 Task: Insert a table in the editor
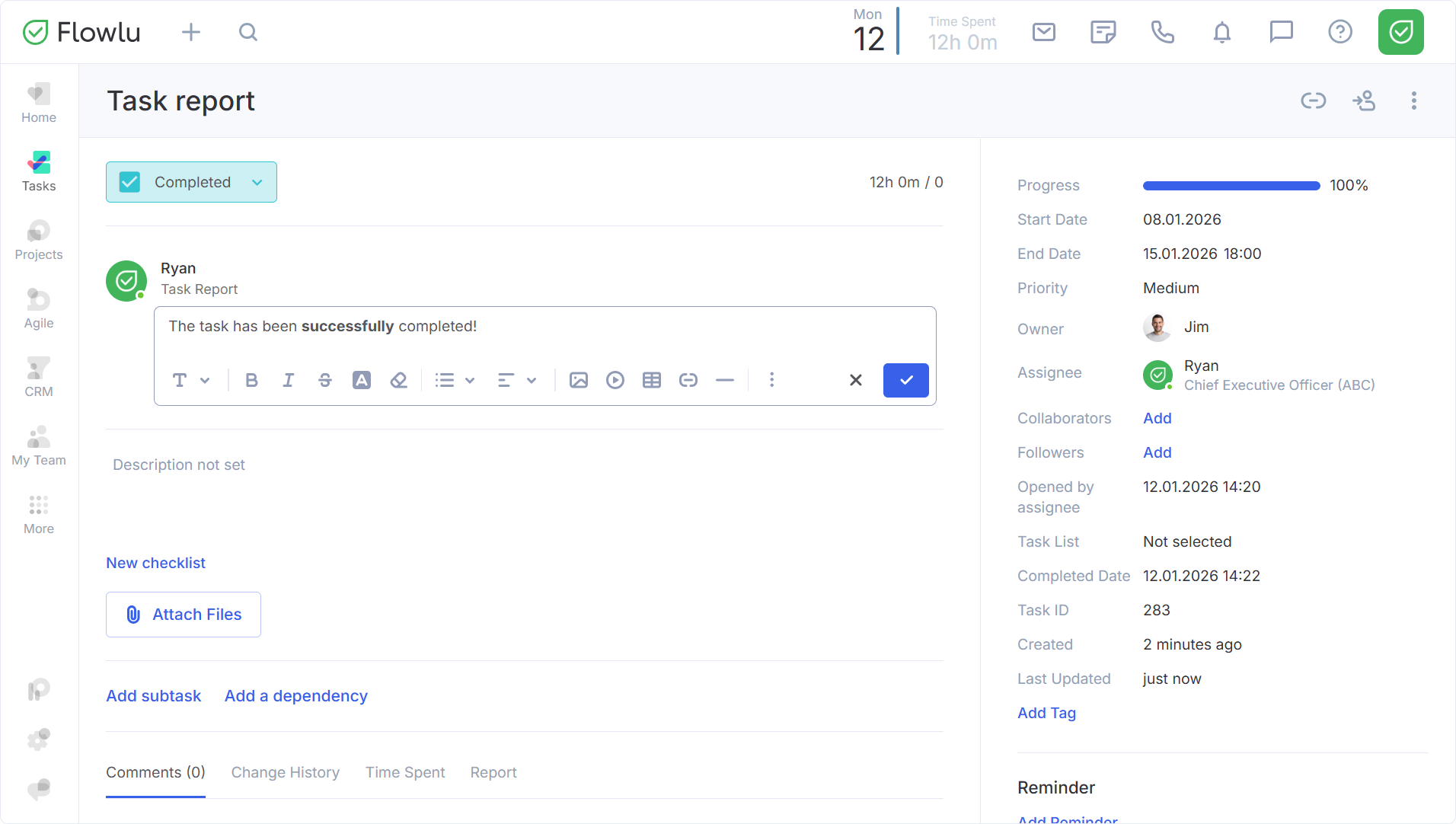pyautogui.click(x=651, y=380)
